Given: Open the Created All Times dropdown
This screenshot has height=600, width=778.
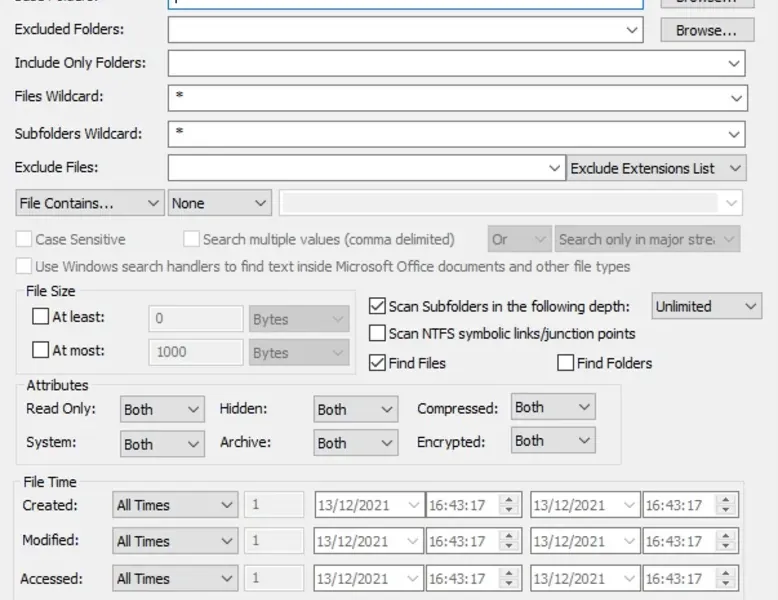Looking at the screenshot, I should click(175, 505).
